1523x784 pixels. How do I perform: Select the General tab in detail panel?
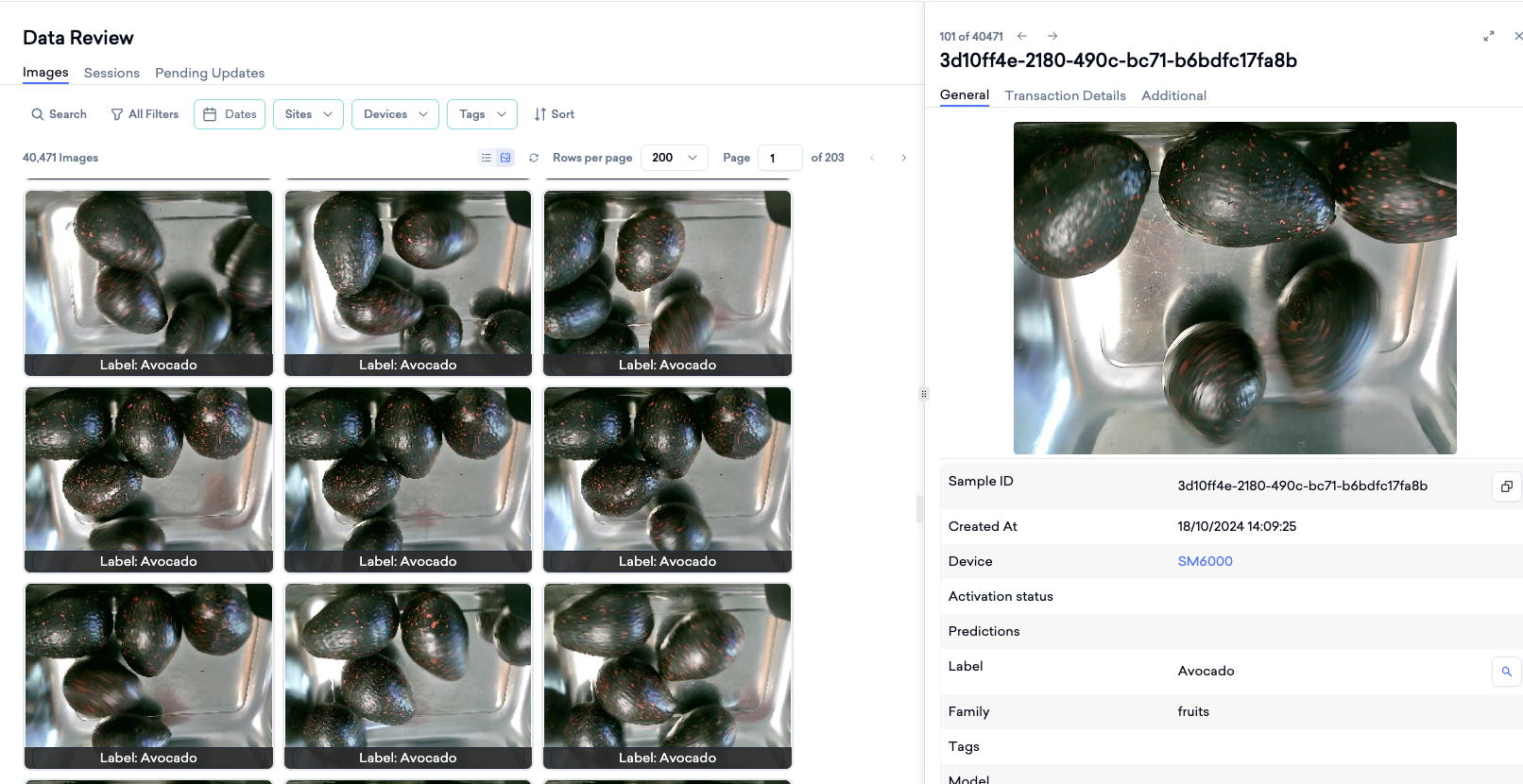(x=965, y=95)
